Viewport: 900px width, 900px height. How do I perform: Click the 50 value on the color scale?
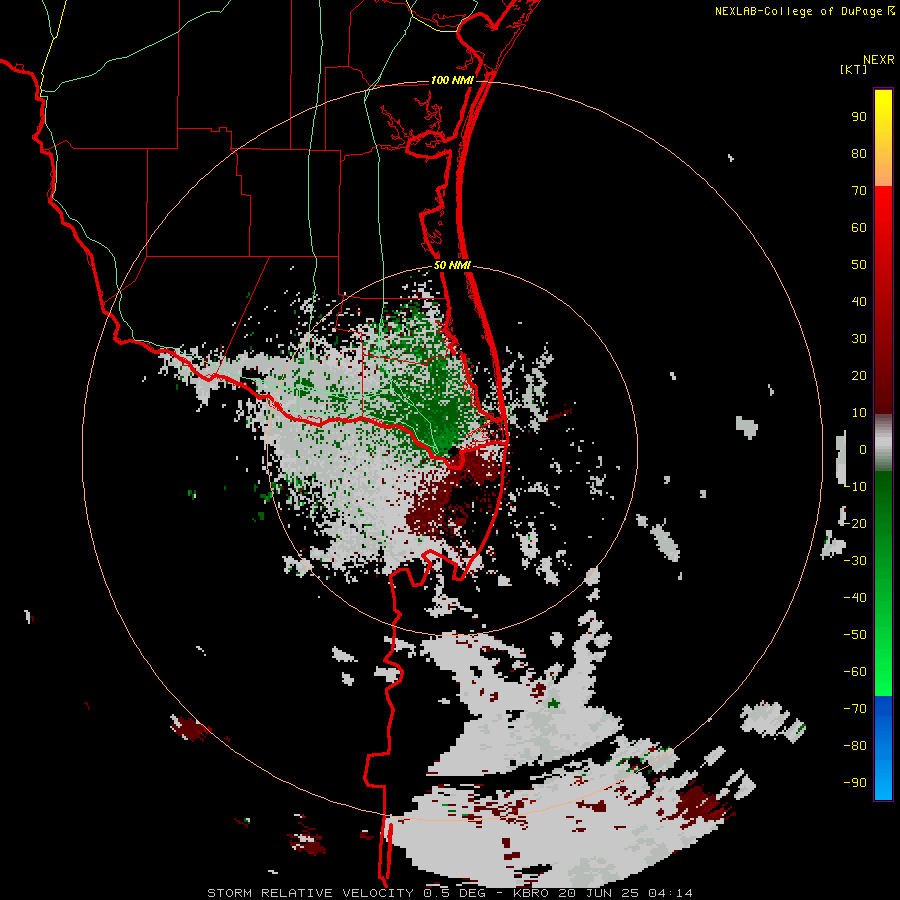click(859, 265)
